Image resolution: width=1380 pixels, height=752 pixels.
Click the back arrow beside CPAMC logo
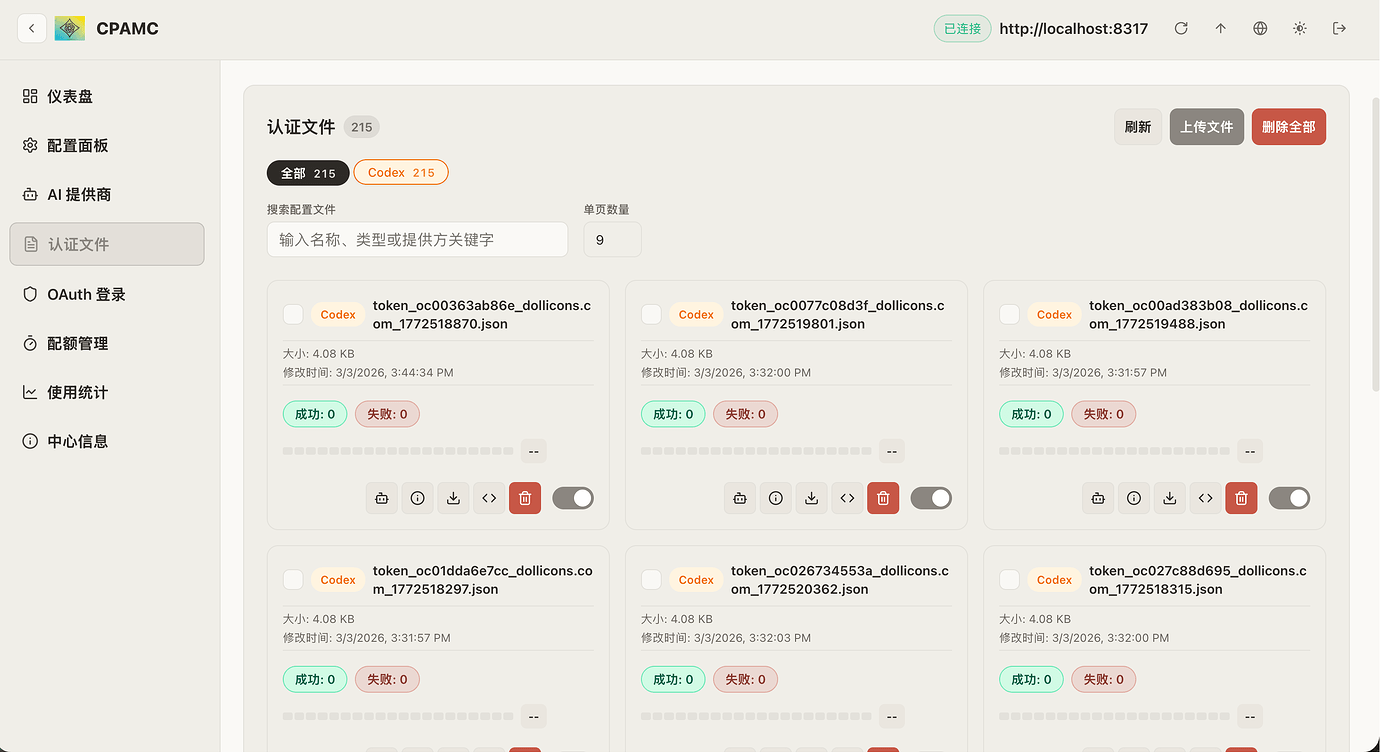(x=32, y=28)
